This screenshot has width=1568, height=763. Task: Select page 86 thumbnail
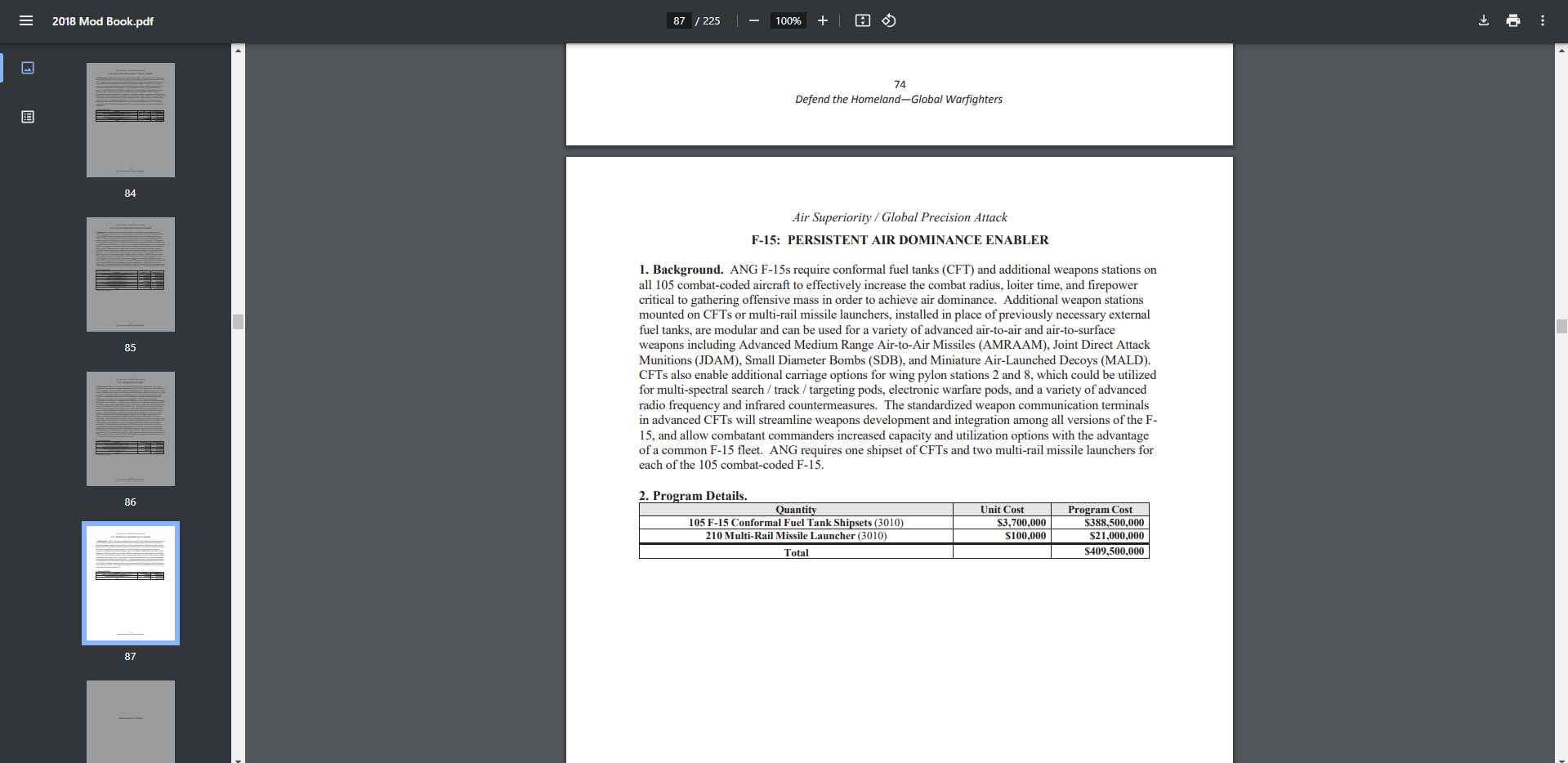pyautogui.click(x=131, y=429)
